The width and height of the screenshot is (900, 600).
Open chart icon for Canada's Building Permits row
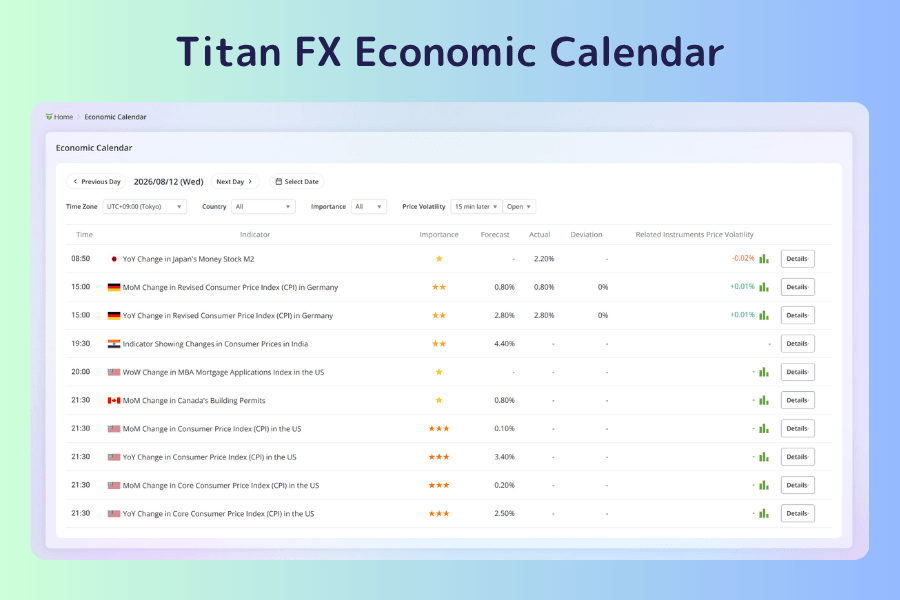coord(764,400)
